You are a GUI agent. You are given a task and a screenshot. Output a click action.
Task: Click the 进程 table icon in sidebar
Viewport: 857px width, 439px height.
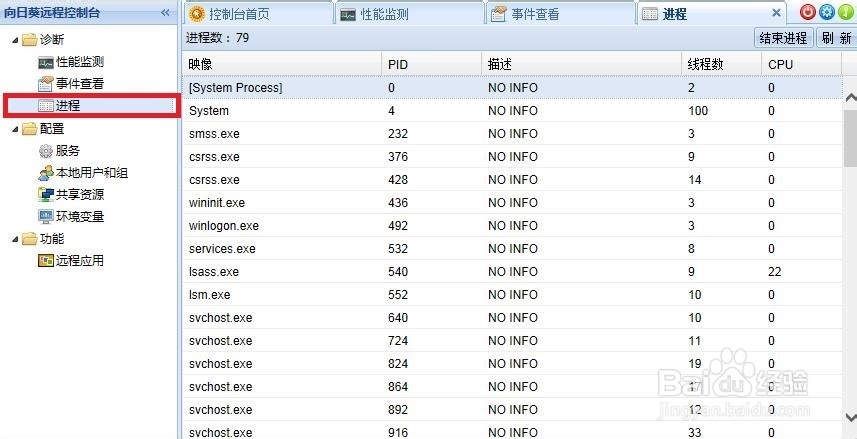46,106
